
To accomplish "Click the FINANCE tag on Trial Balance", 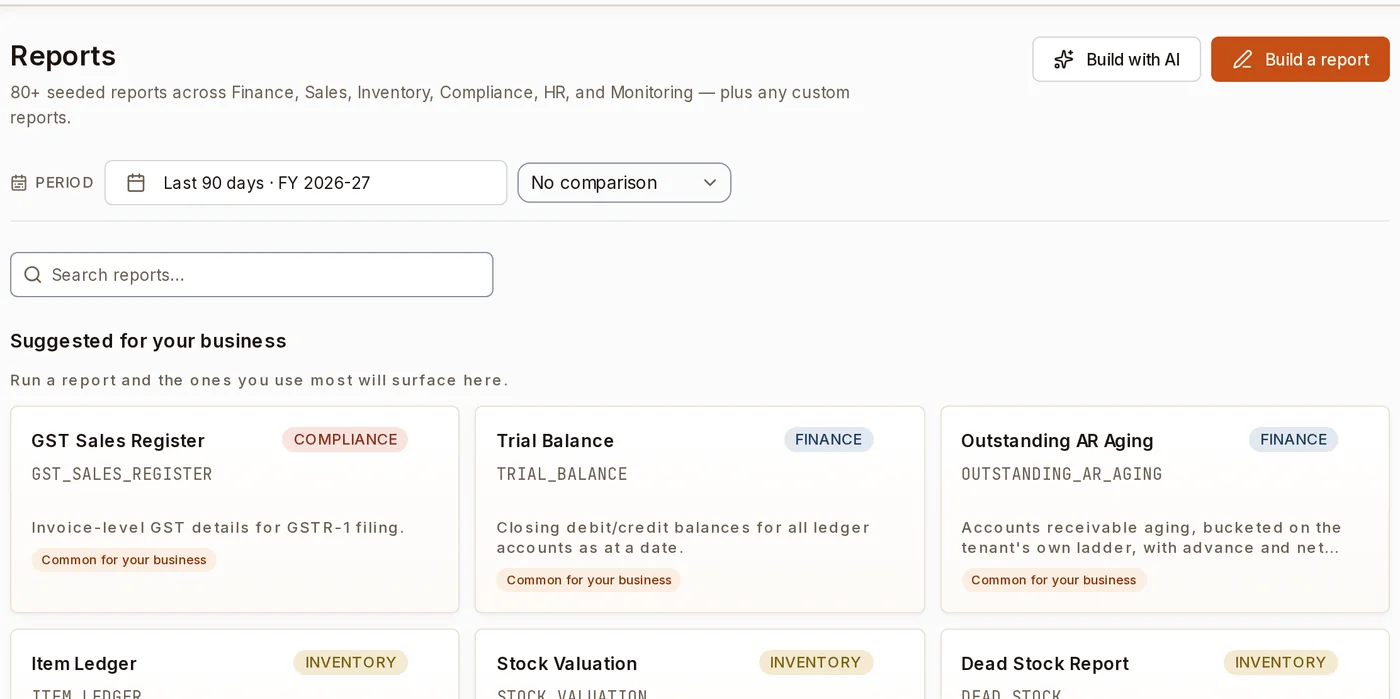I will coord(828,440).
